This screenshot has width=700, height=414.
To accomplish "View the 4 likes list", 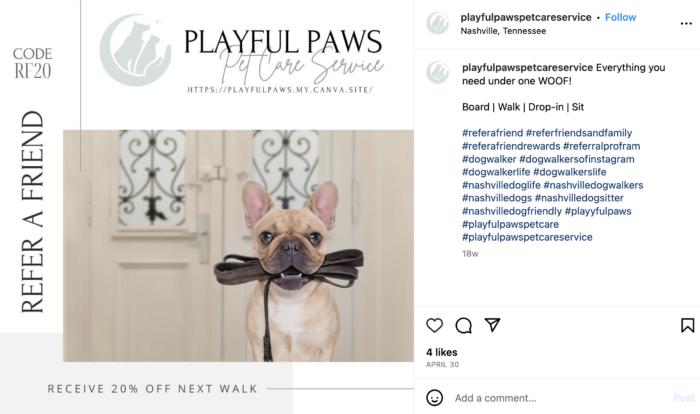I will [442, 352].
